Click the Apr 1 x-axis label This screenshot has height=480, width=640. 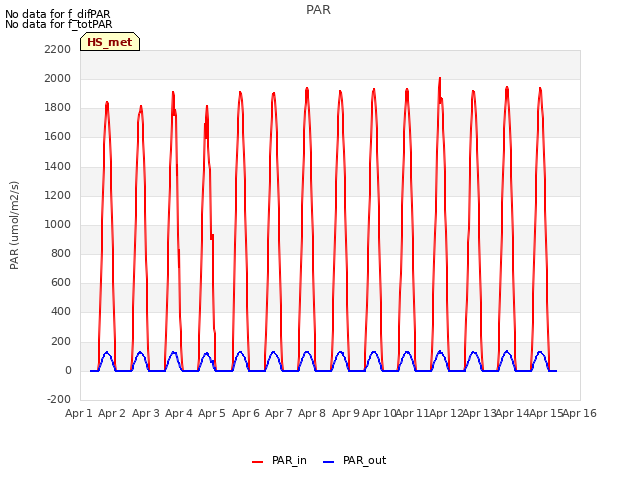pyautogui.click(x=79, y=413)
